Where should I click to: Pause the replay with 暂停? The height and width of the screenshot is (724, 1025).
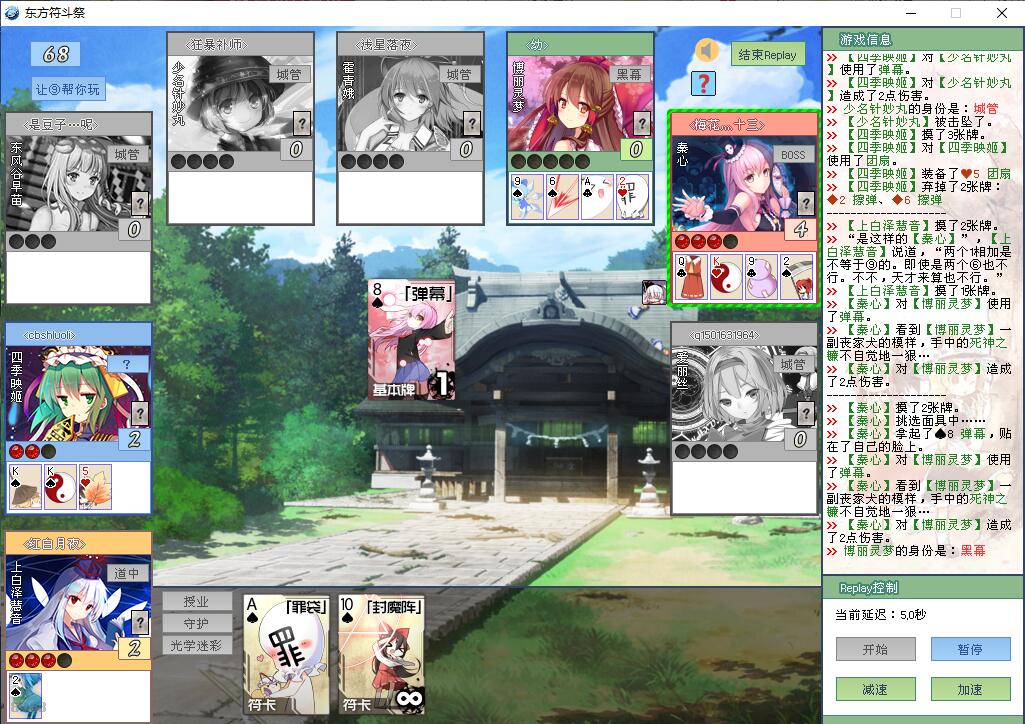click(971, 649)
